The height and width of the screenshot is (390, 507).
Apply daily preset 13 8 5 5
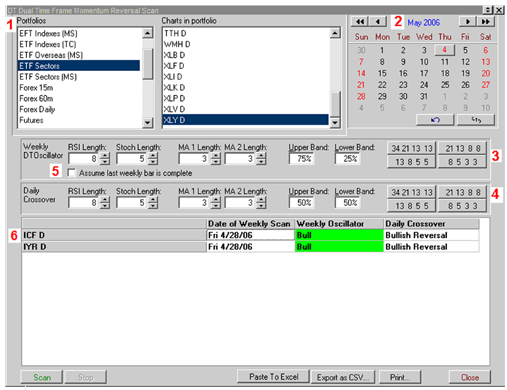411,206
